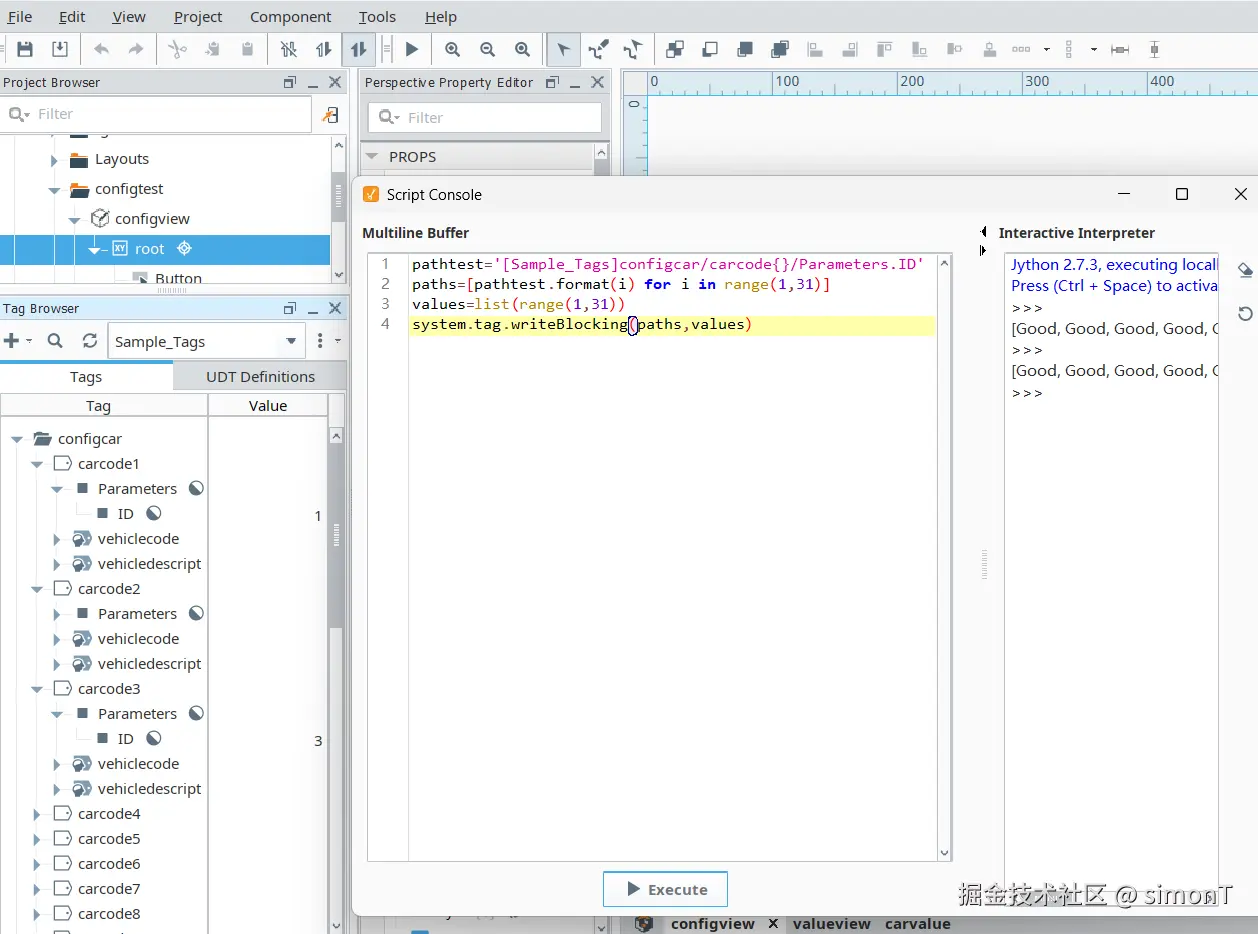Start Preview mode with the play icon
This screenshot has height=934, width=1258.
(x=412, y=49)
